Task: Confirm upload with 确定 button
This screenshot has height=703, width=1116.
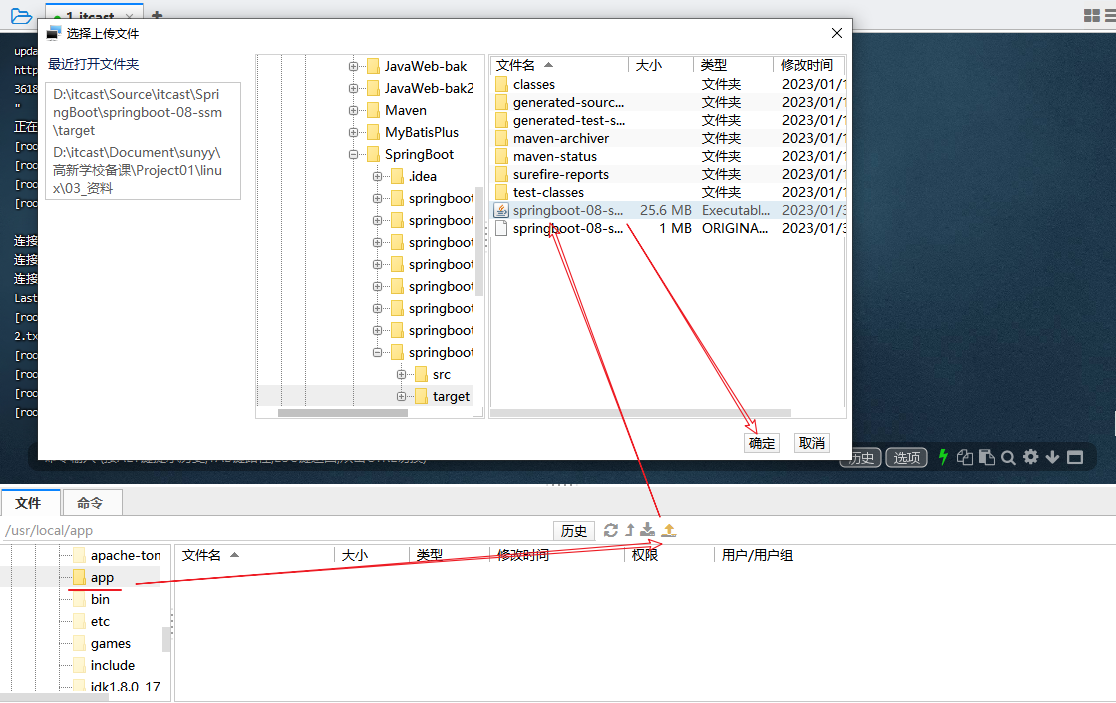Action: 762,442
